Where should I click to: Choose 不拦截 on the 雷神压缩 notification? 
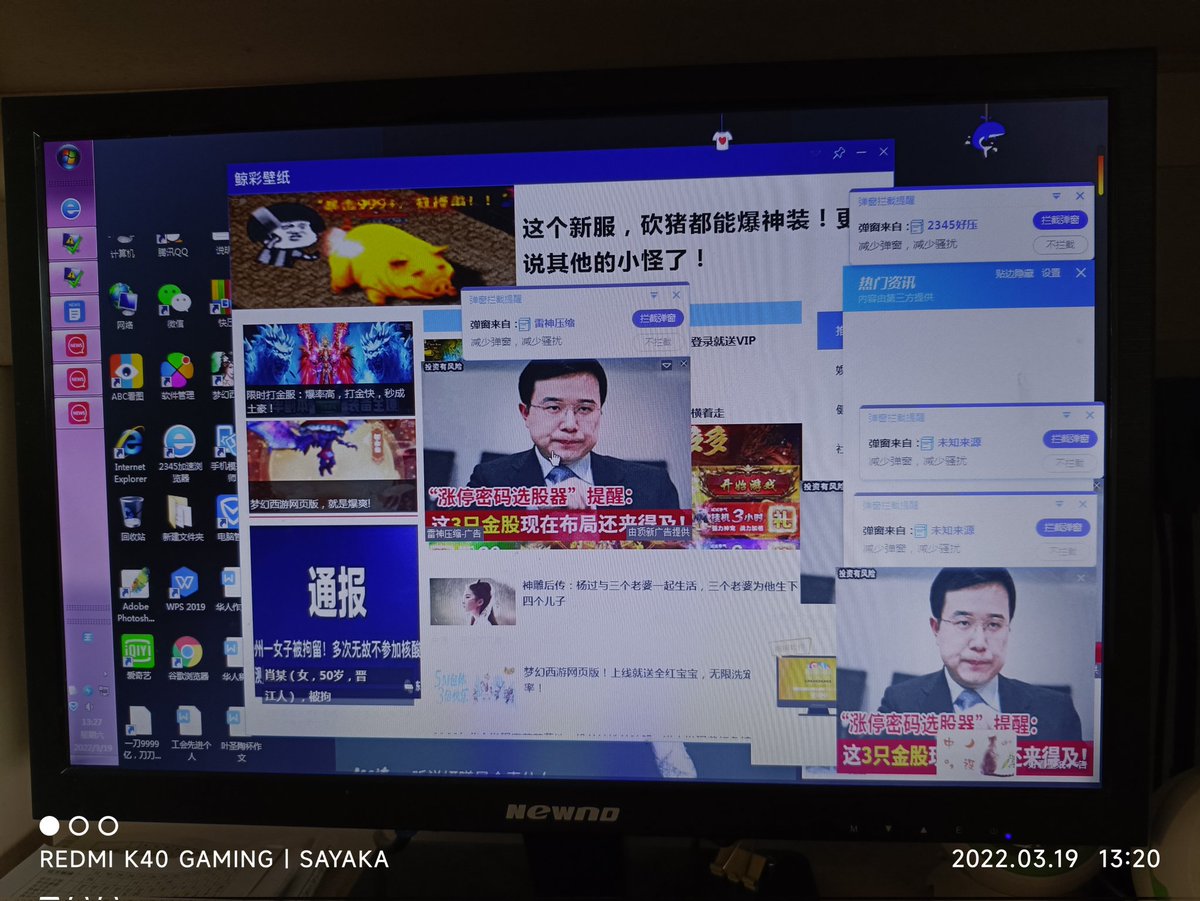[x=658, y=342]
